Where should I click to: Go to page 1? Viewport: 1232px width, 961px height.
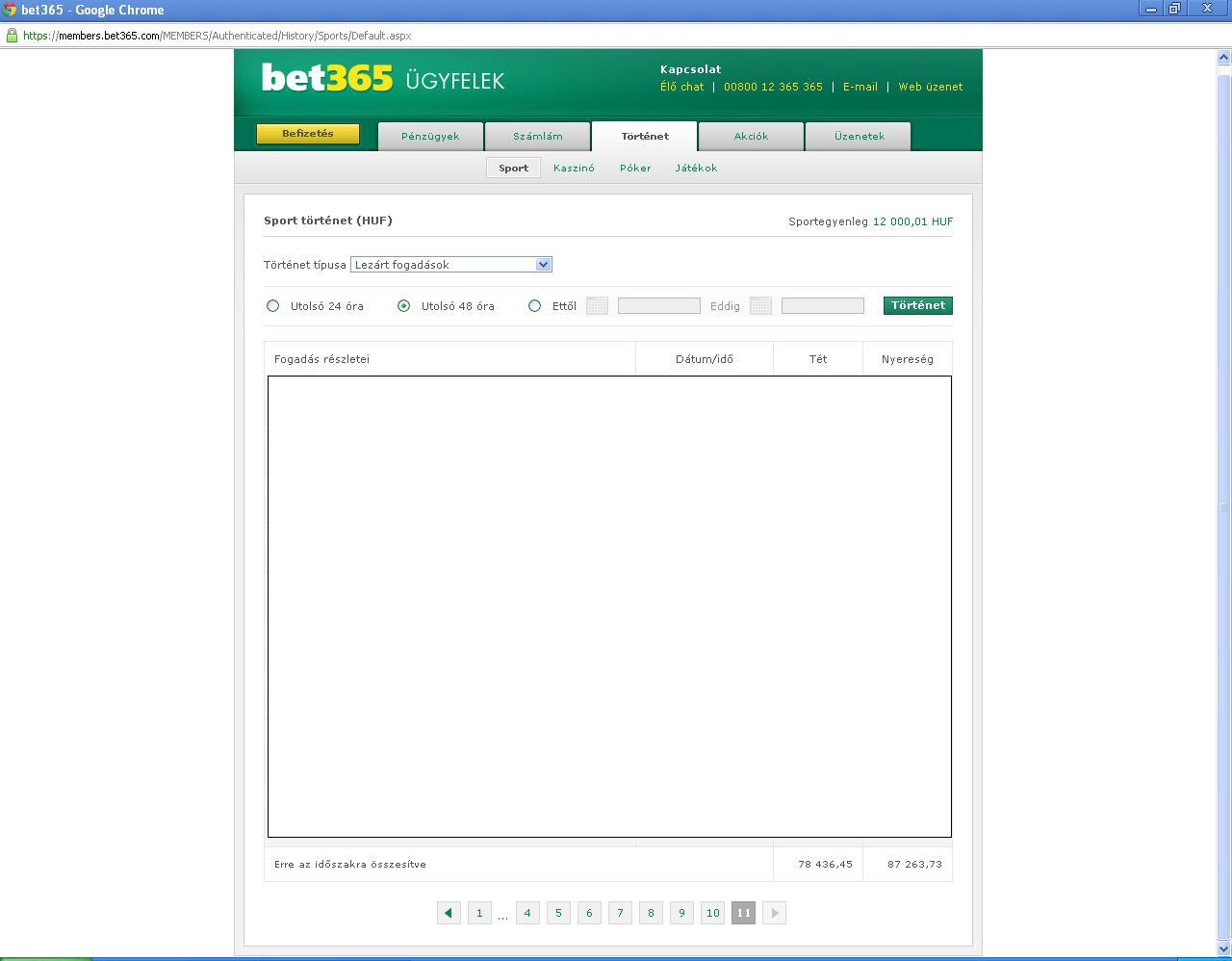[479, 913]
